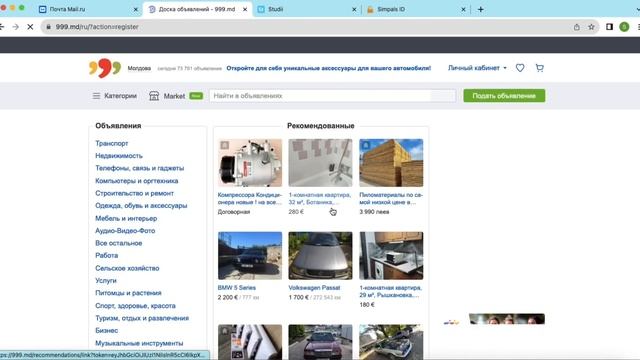This screenshot has height=360, width=640.
Task: Click the Categories hamburger icon
Action: [x=96, y=96]
